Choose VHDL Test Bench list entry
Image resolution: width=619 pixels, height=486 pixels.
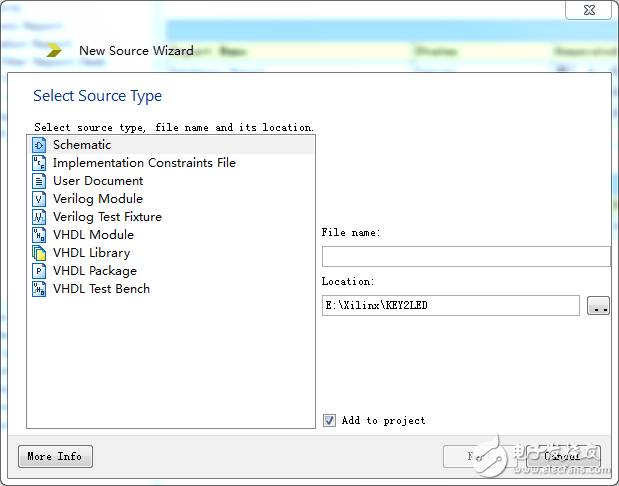[101, 289]
